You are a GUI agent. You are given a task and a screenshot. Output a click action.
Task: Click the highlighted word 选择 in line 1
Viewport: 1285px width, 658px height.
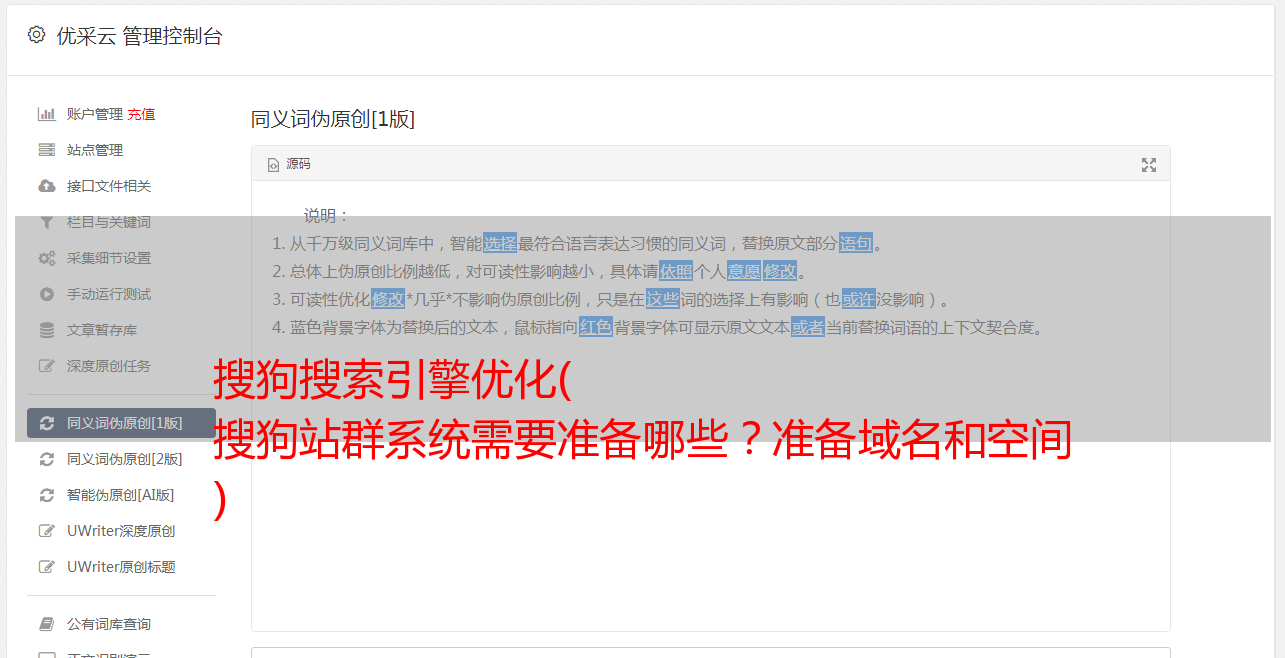pyautogui.click(x=500, y=243)
